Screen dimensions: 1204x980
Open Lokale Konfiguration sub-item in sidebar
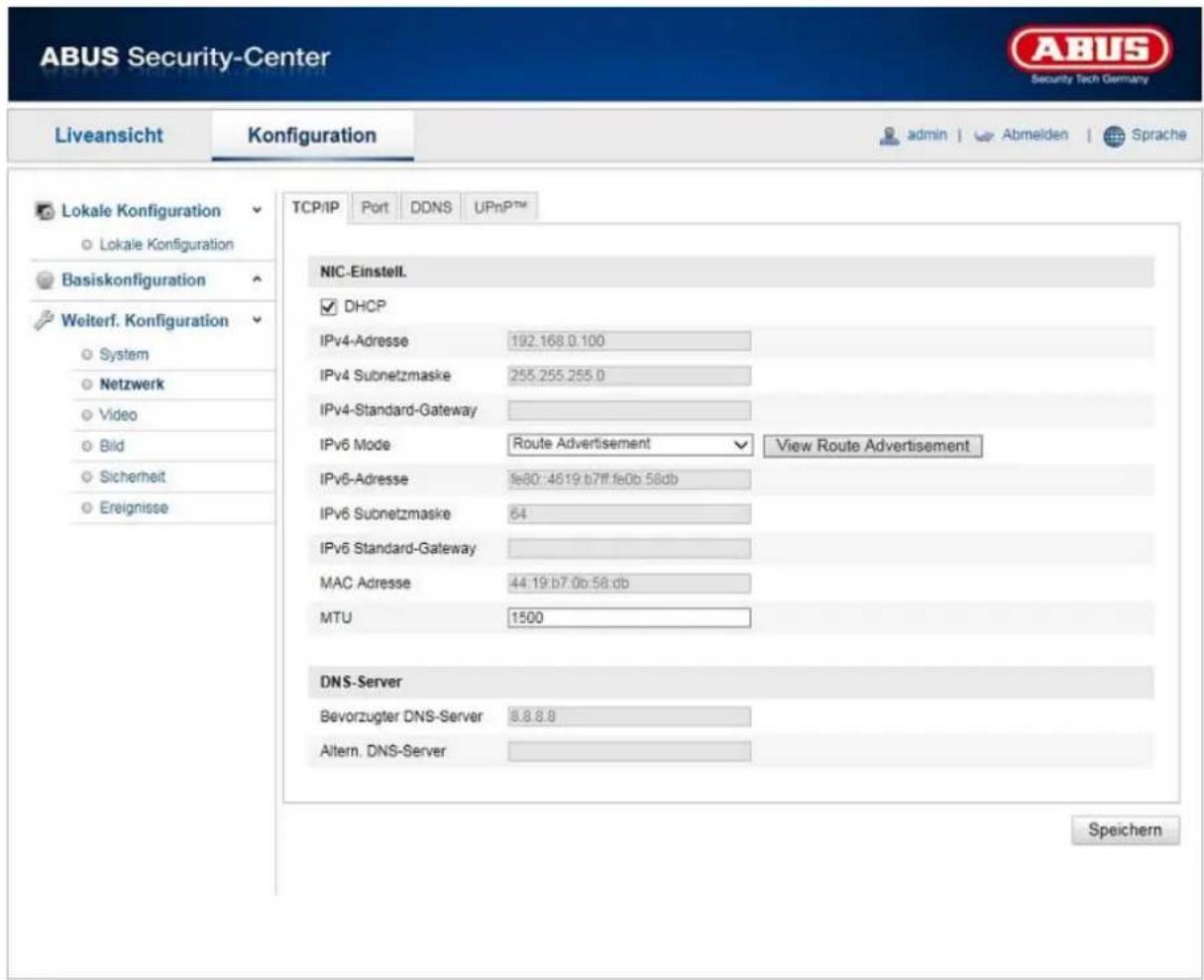click(166, 245)
